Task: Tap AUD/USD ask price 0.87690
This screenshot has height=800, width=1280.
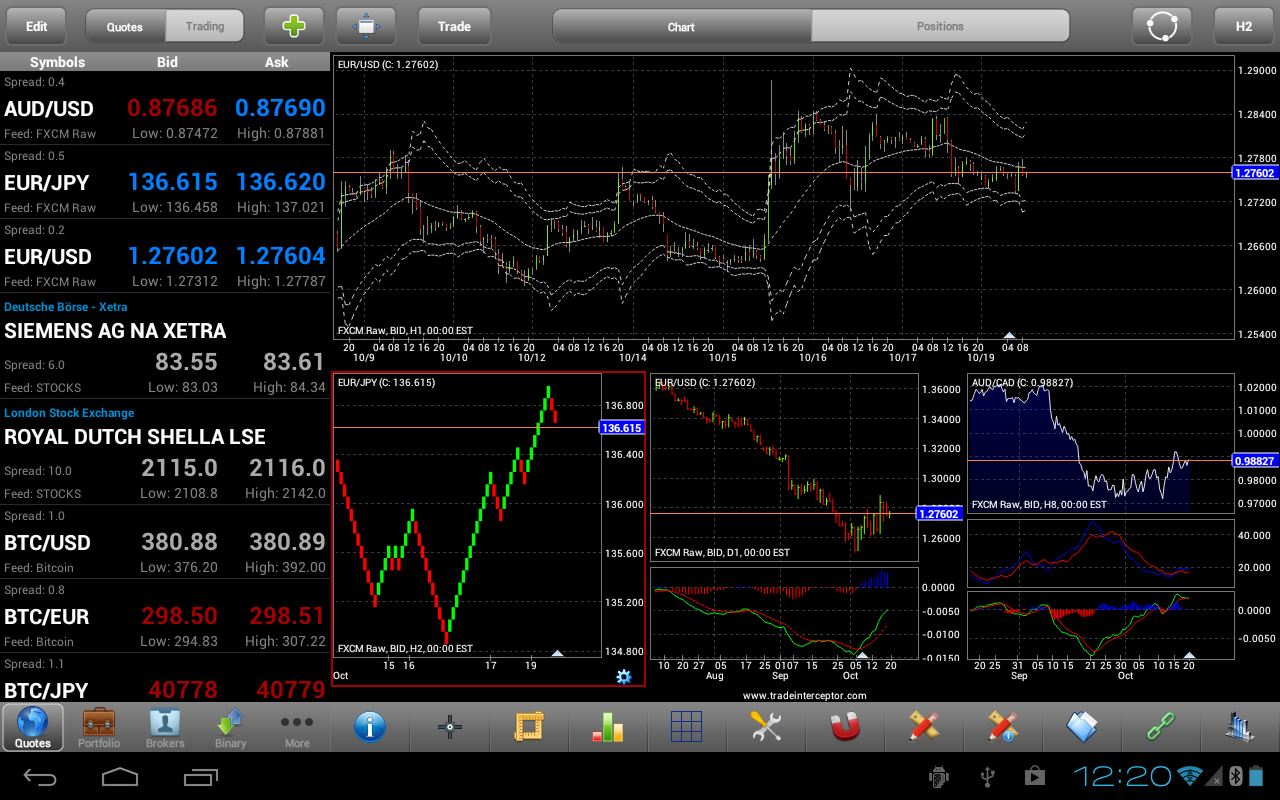Action: coord(281,108)
